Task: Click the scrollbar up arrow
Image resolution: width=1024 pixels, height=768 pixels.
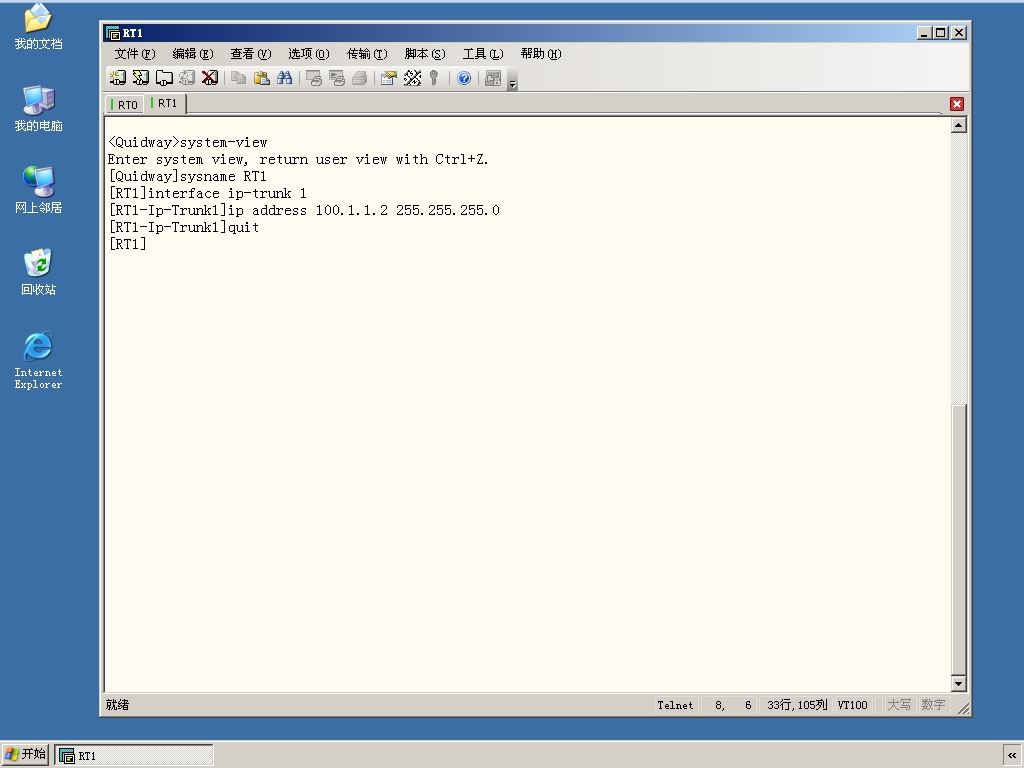Action: pos(959,125)
